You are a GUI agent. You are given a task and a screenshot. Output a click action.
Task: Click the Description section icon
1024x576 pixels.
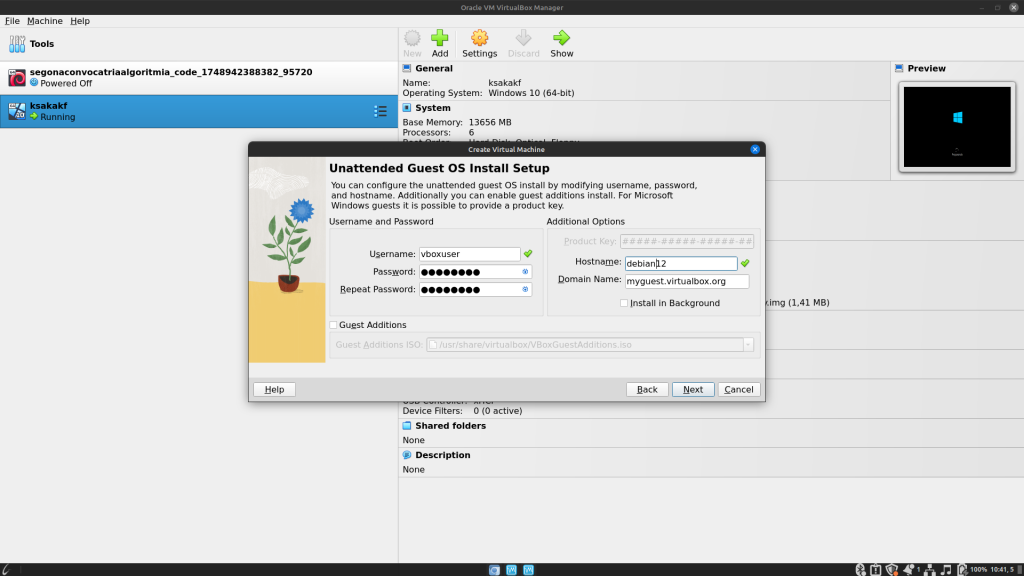tap(407, 455)
